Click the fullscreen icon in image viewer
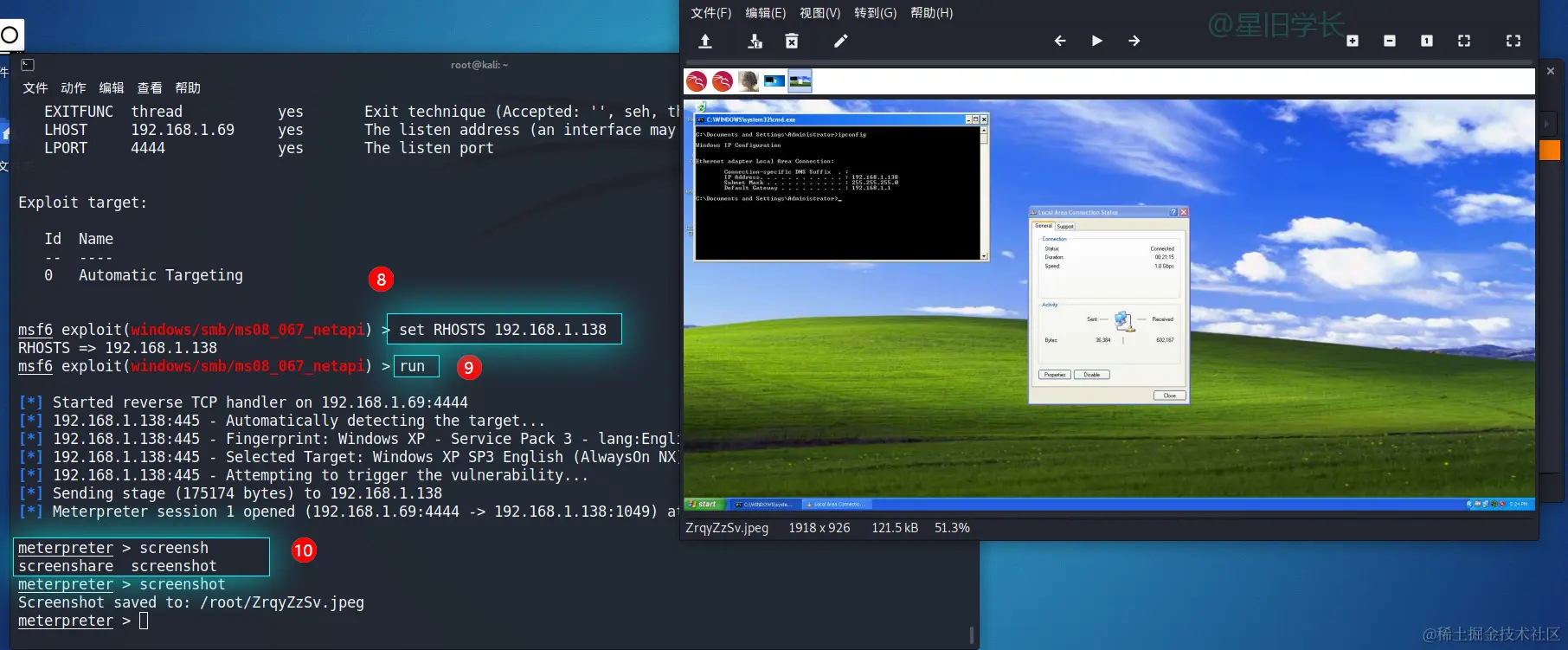Viewport: 1568px width, 650px height. click(1513, 41)
